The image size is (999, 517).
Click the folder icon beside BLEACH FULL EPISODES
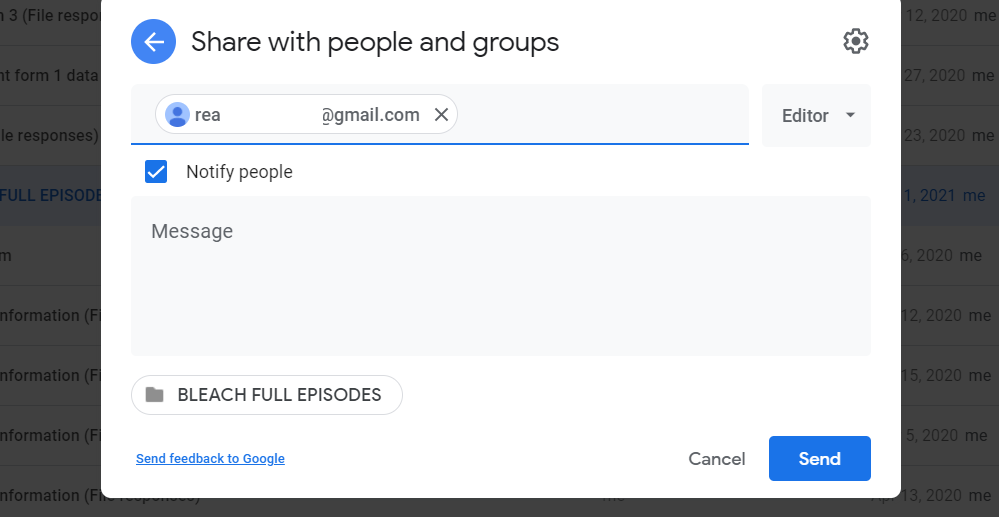[154, 395]
